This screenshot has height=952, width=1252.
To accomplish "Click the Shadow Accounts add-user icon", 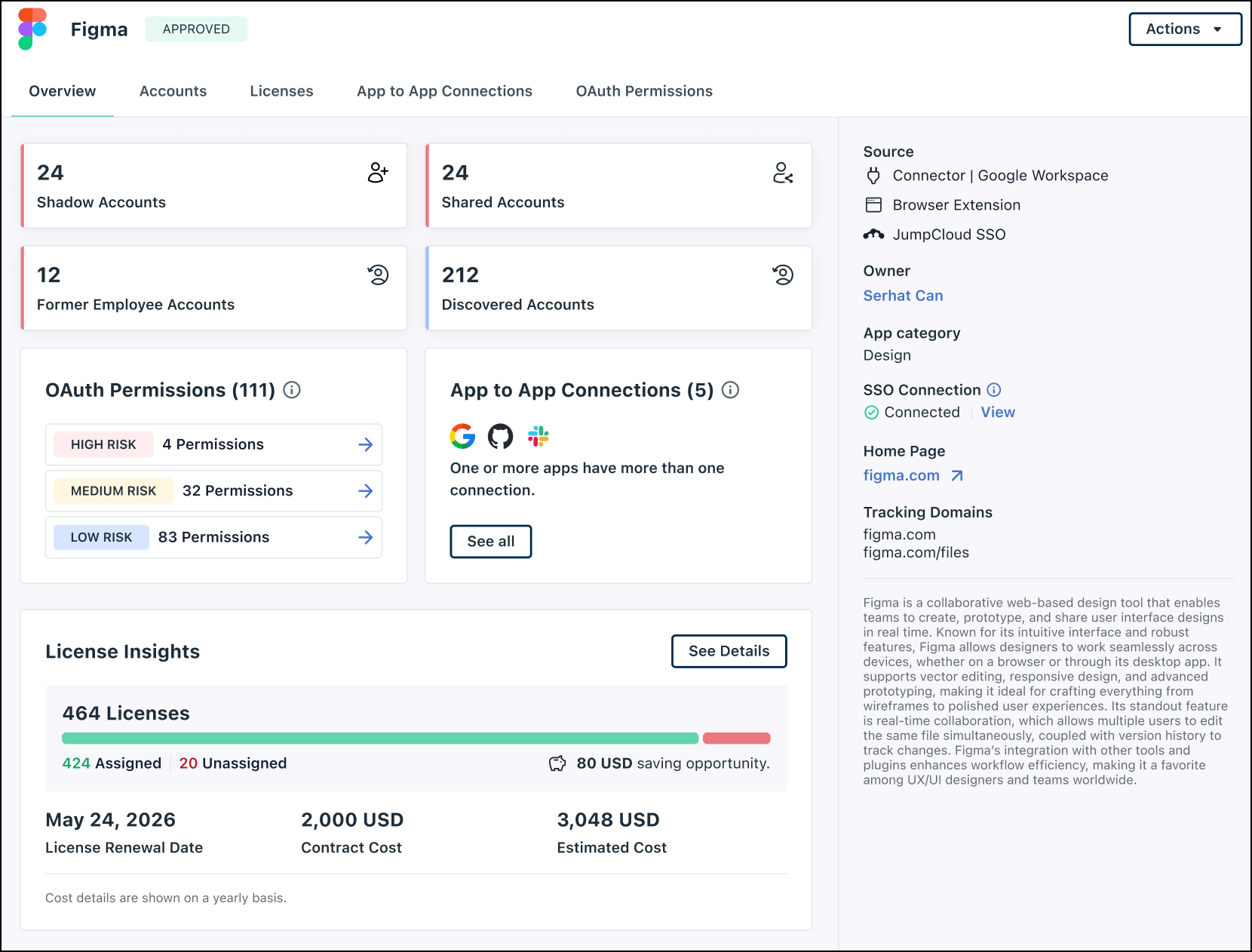I will 377,174.
